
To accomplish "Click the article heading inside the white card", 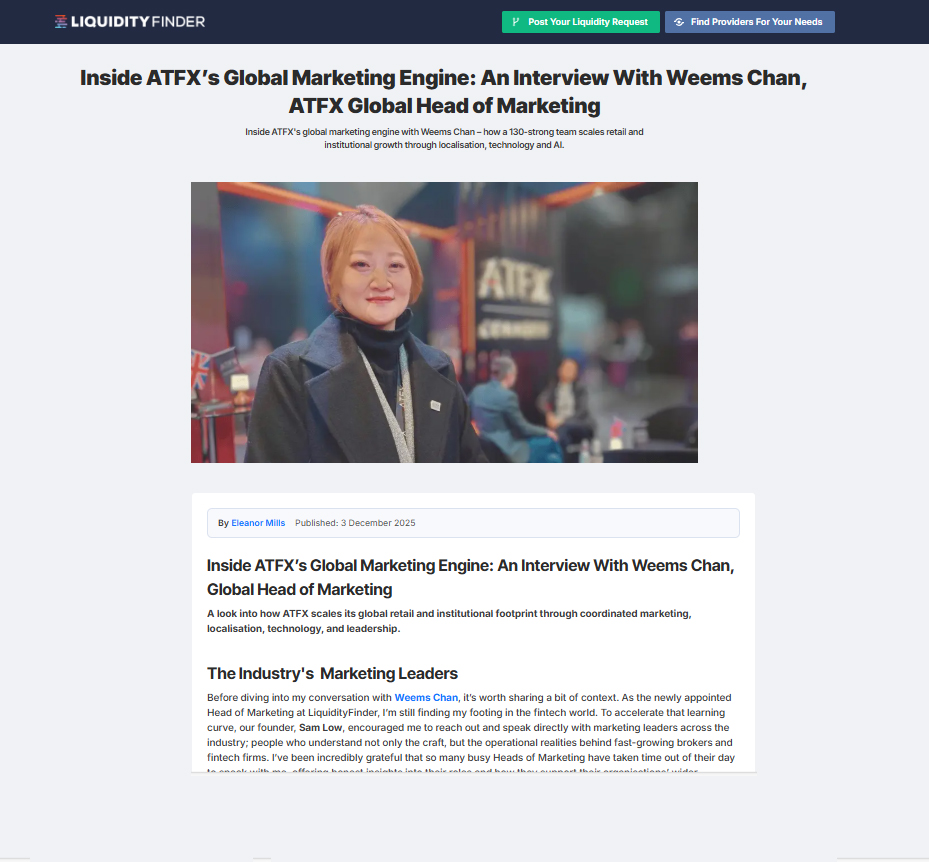I will pos(470,577).
